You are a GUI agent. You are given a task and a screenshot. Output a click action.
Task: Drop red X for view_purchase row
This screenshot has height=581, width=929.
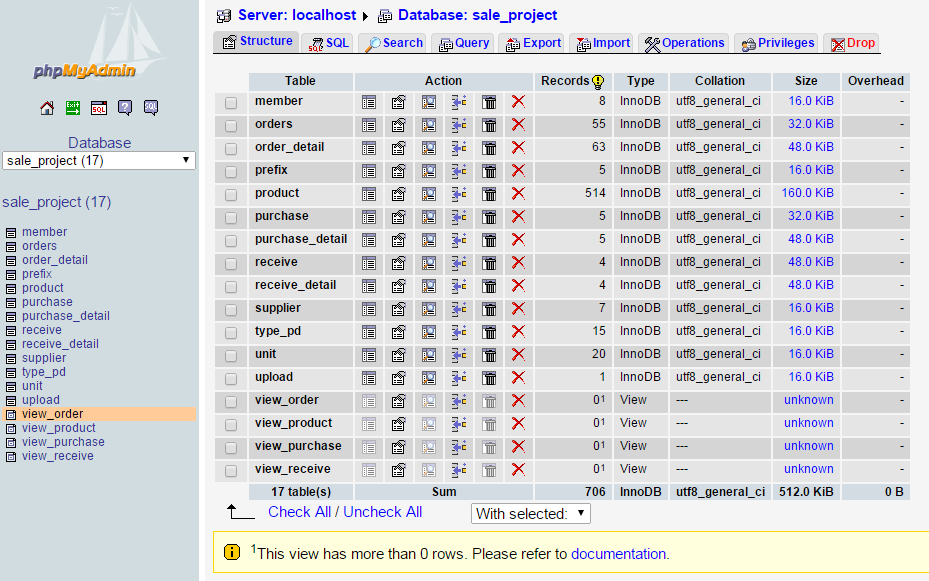tap(518, 447)
